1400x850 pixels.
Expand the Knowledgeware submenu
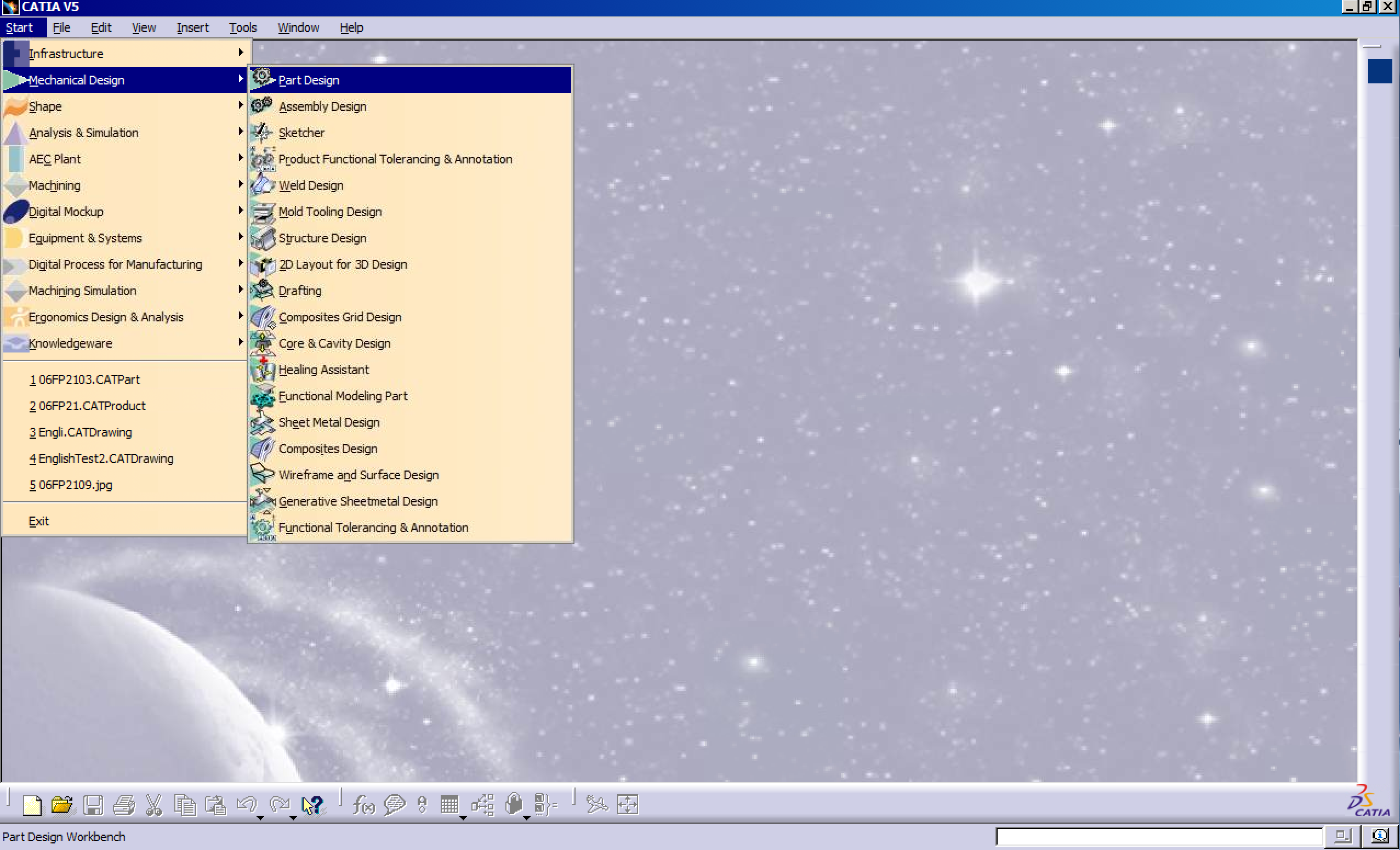pyautogui.click(x=124, y=343)
